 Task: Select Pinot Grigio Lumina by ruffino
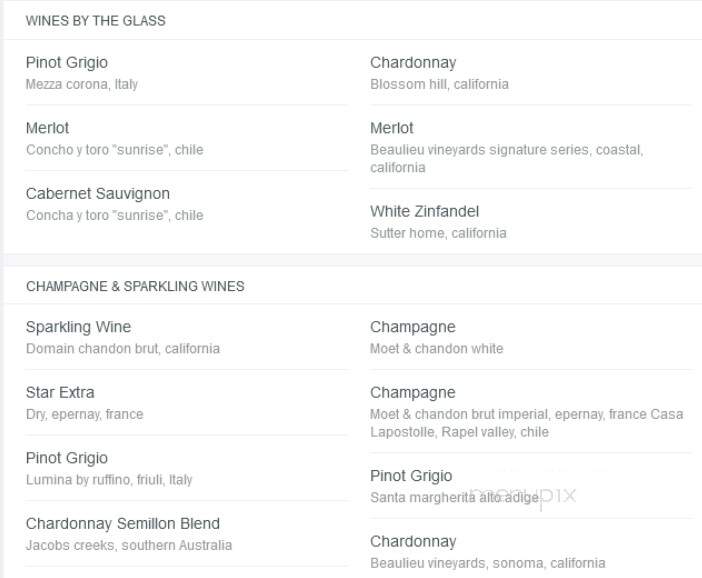[186, 468]
